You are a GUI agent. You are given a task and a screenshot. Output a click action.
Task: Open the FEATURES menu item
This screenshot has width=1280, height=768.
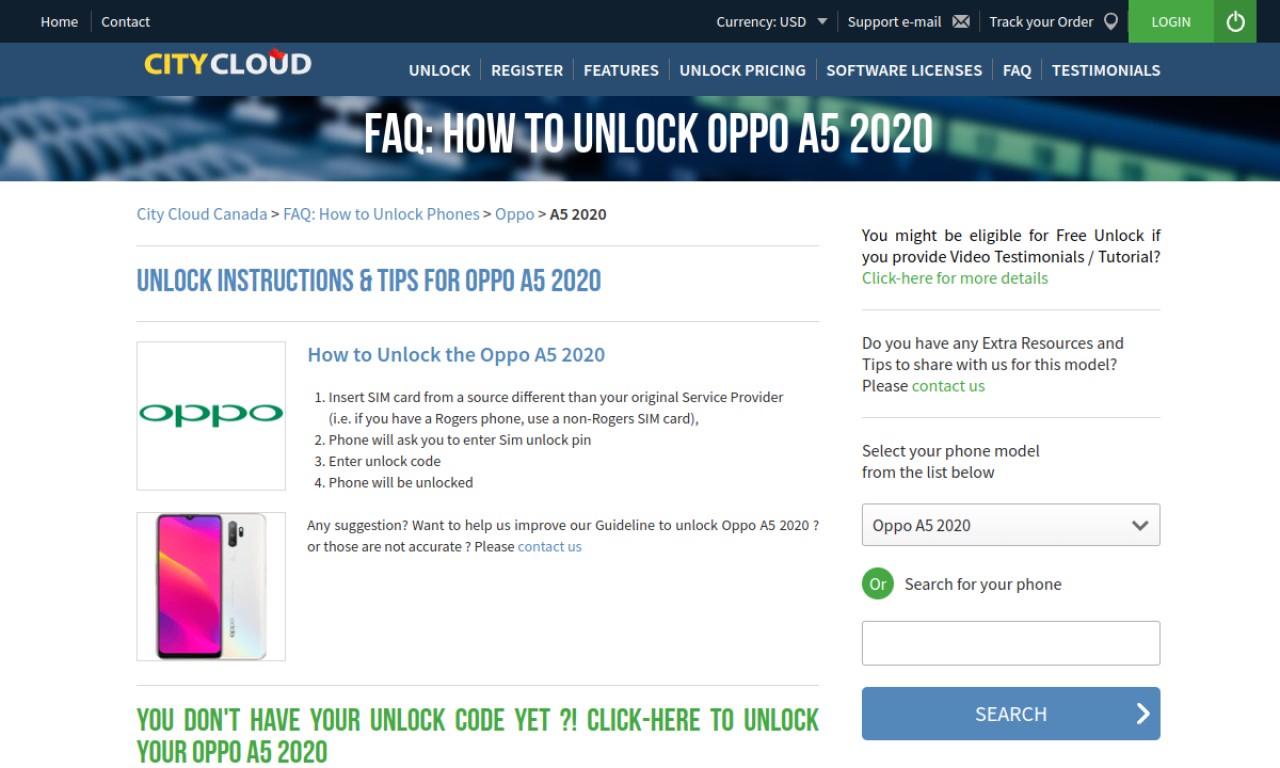[621, 70]
